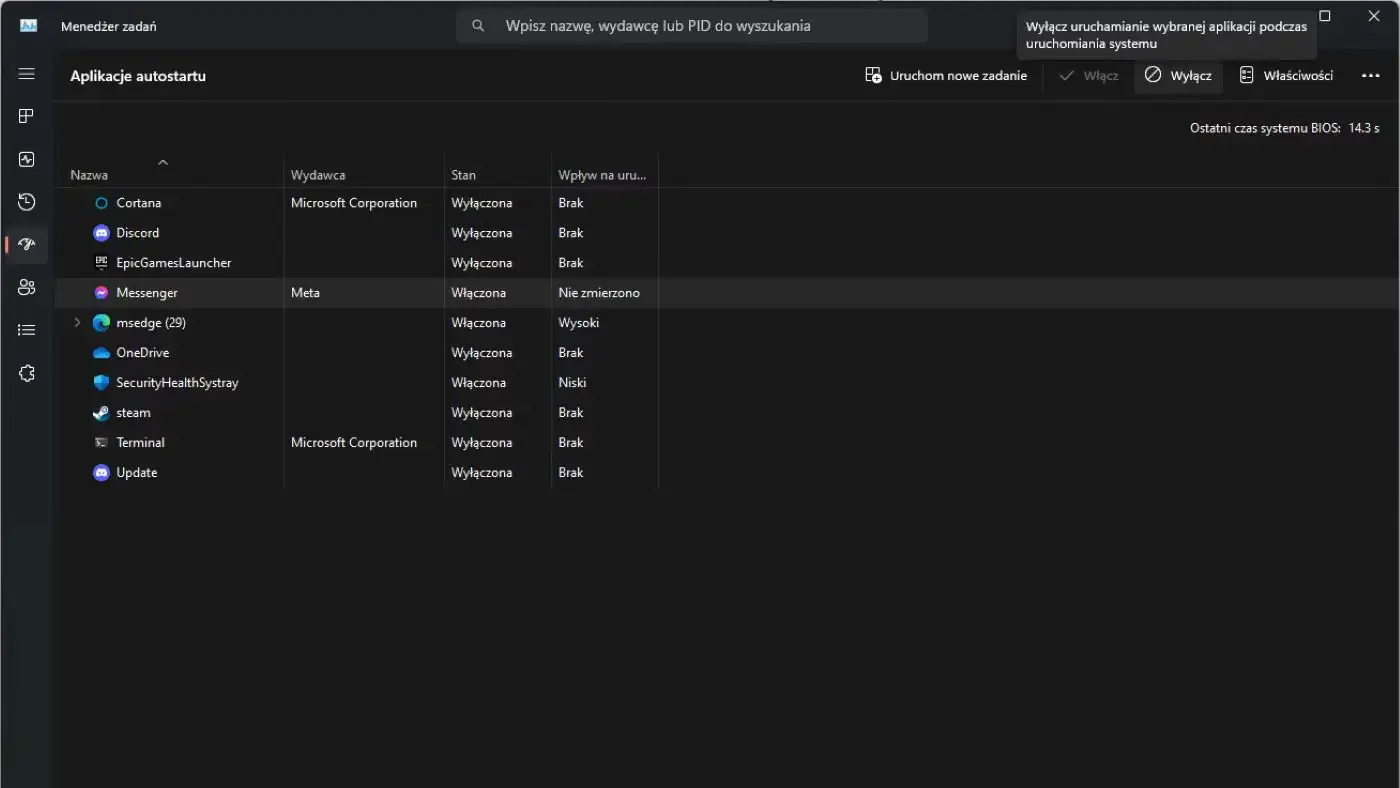Click Wyłączona status in EpicGamesLauncher row

[482, 263]
